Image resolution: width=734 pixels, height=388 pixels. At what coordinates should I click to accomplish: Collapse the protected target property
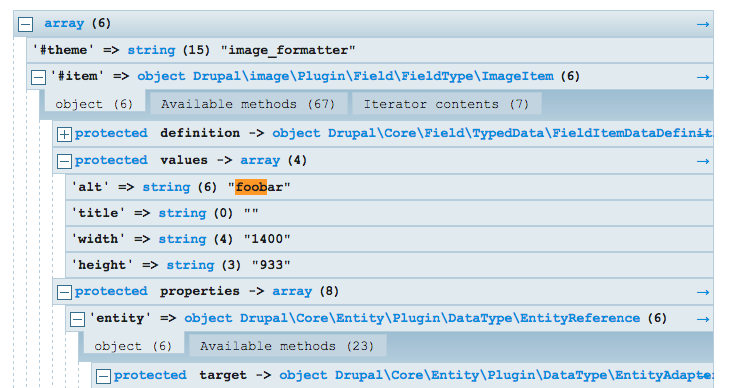click(x=103, y=376)
